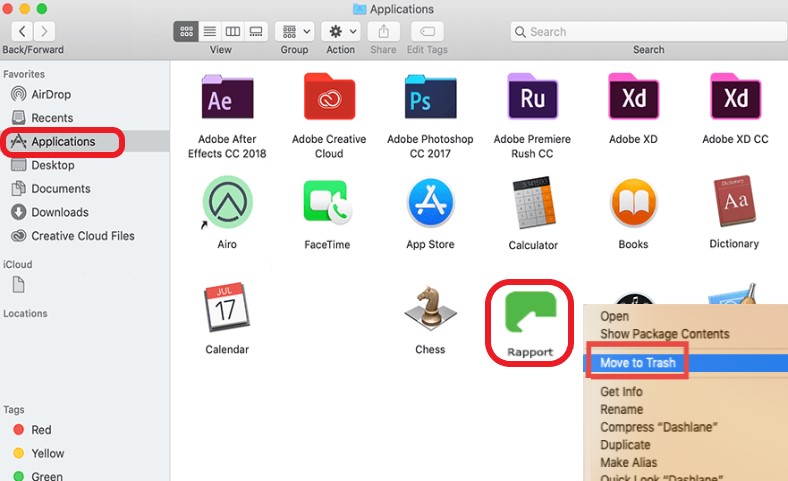Select the Dictionary app icon

(734, 201)
